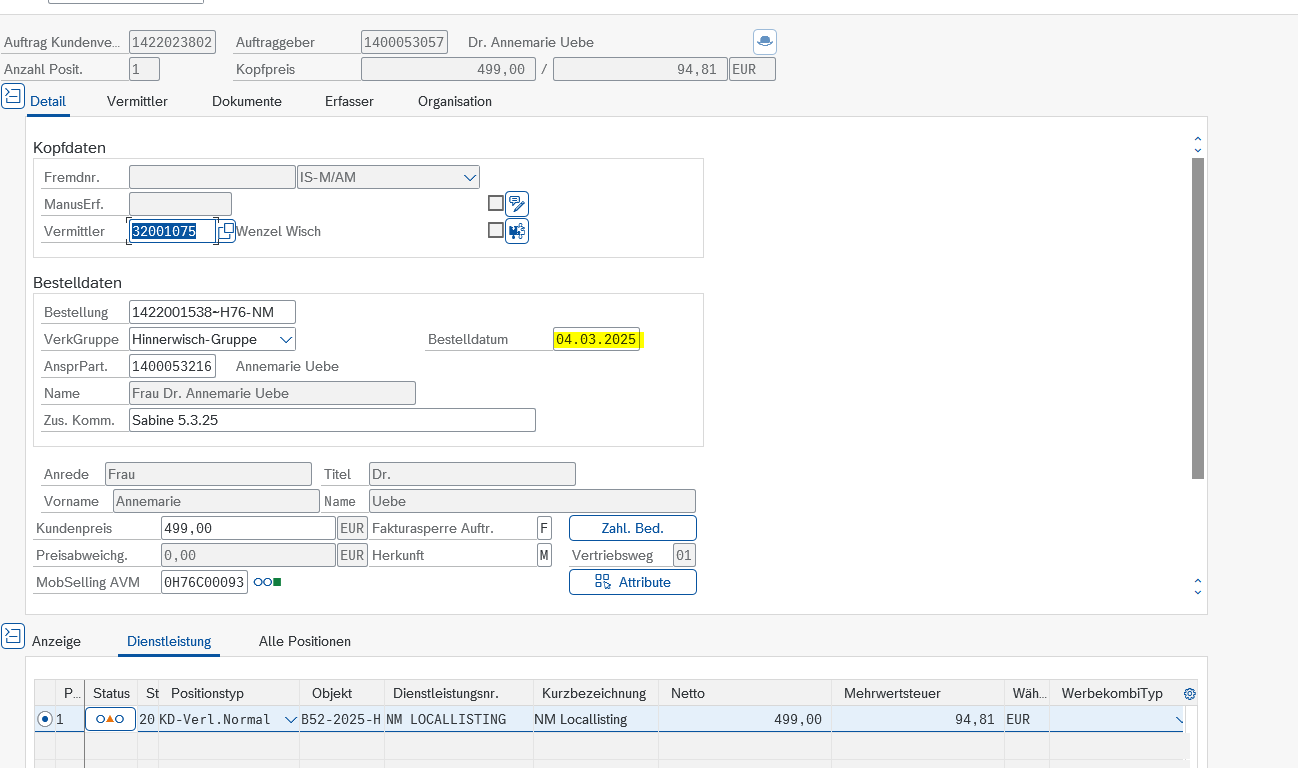Click the AnsprPart. field 1400053216
The image size is (1298, 768).
[172, 366]
